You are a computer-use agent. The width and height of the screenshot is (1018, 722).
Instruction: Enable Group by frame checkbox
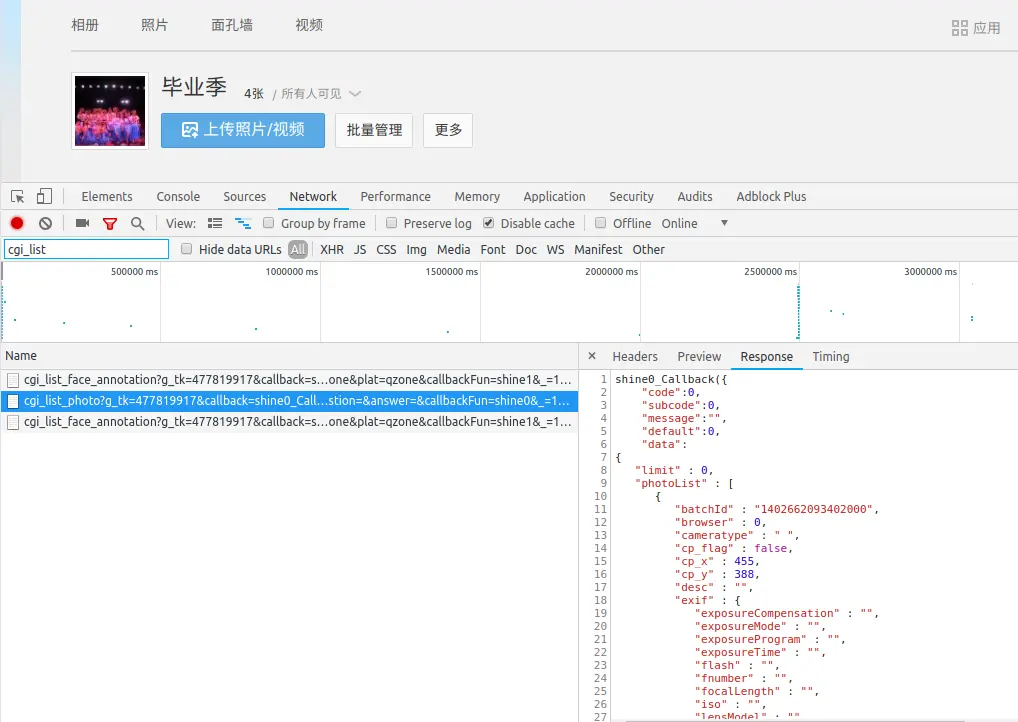click(x=268, y=223)
